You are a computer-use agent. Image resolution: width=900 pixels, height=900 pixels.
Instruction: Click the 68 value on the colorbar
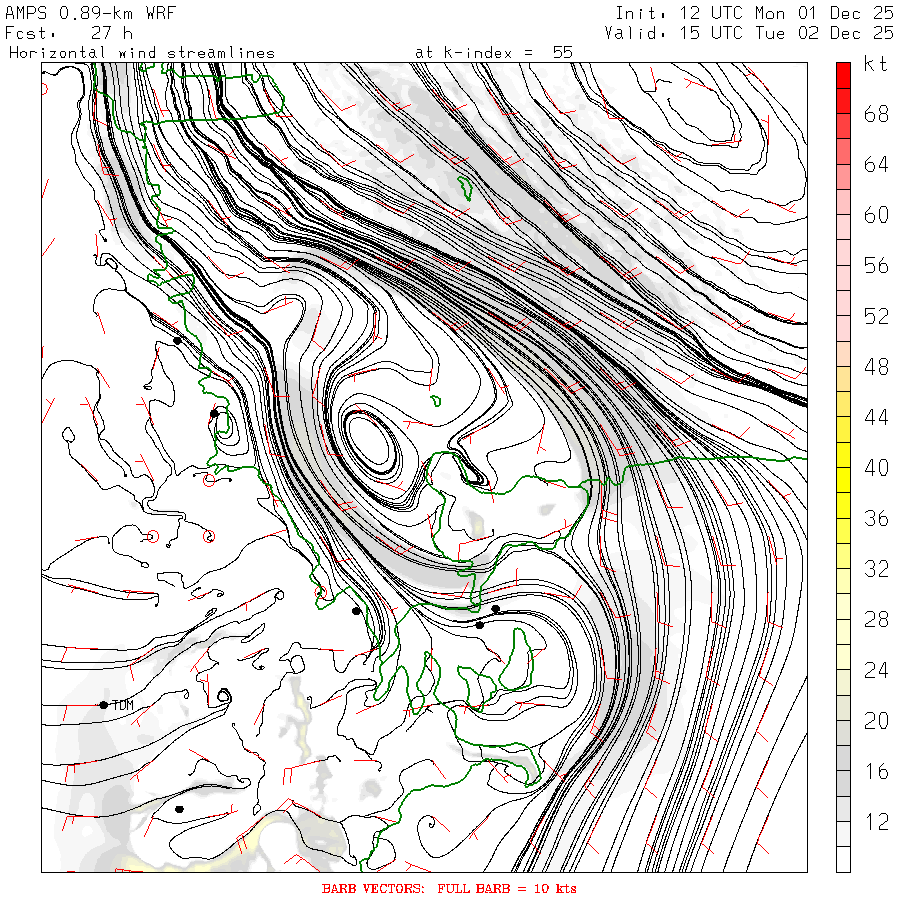(x=876, y=114)
